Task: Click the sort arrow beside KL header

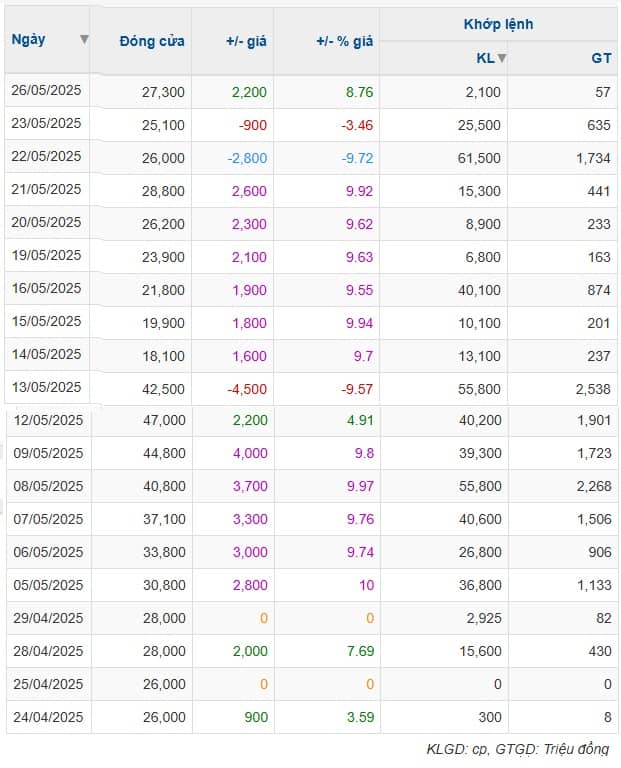Action: 502,58
